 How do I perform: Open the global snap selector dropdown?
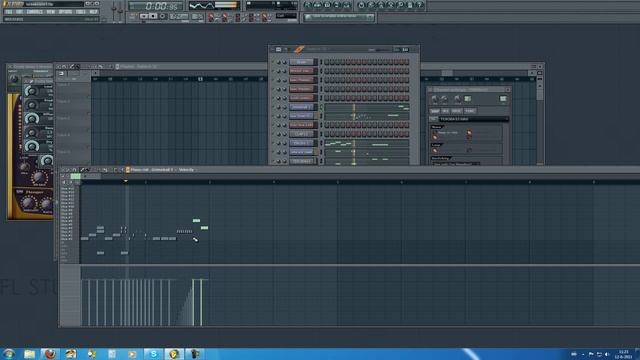pos(286,16)
